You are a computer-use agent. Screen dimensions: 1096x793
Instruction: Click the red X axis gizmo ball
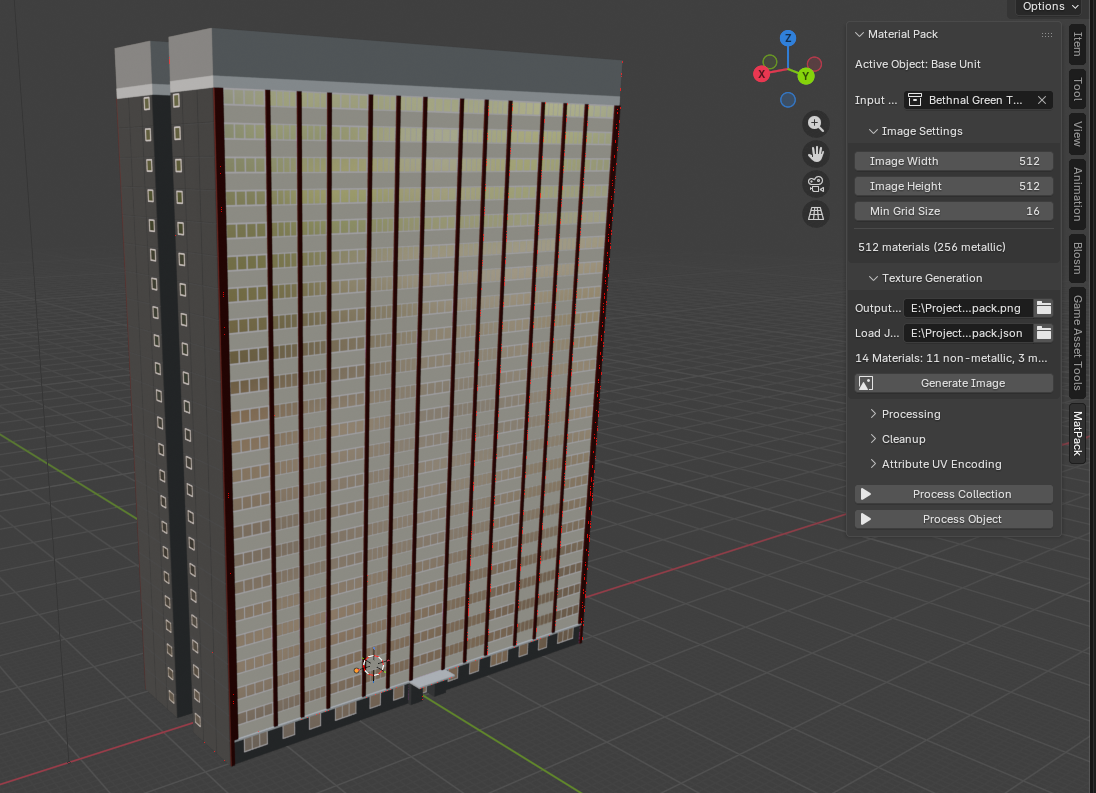click(x=762, y=74)
